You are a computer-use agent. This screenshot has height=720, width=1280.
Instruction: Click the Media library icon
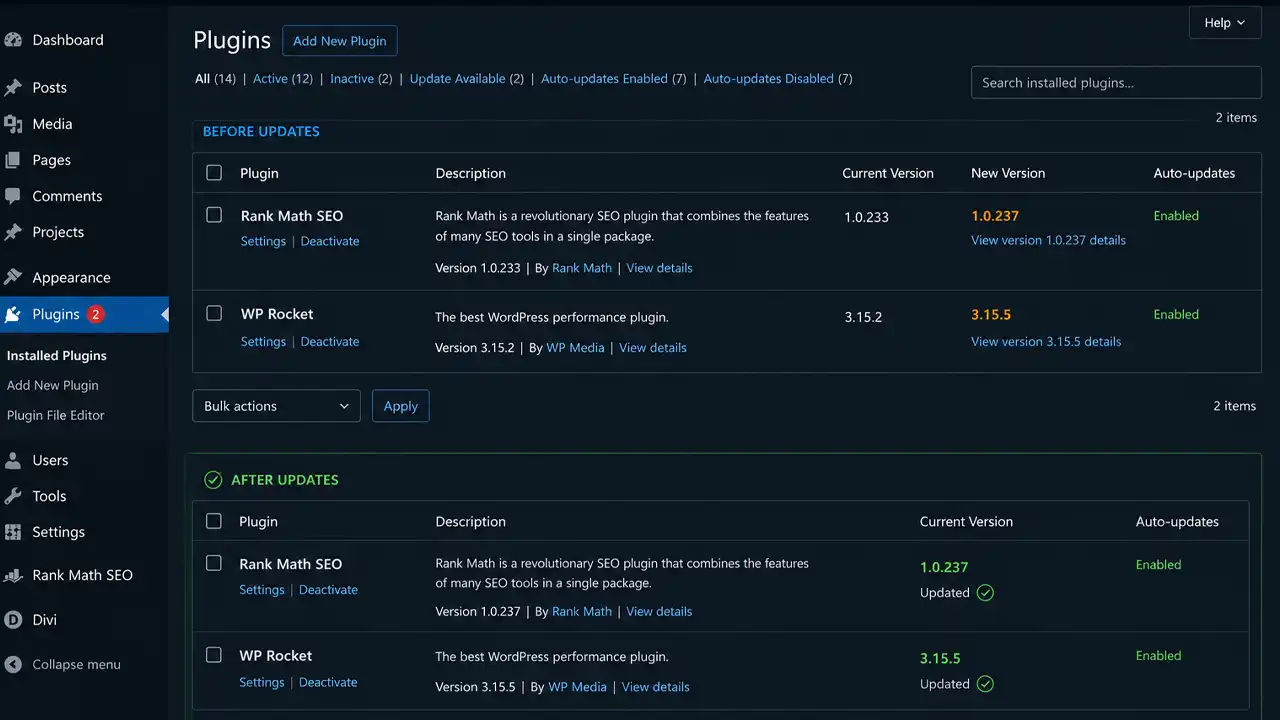point(13,124)
